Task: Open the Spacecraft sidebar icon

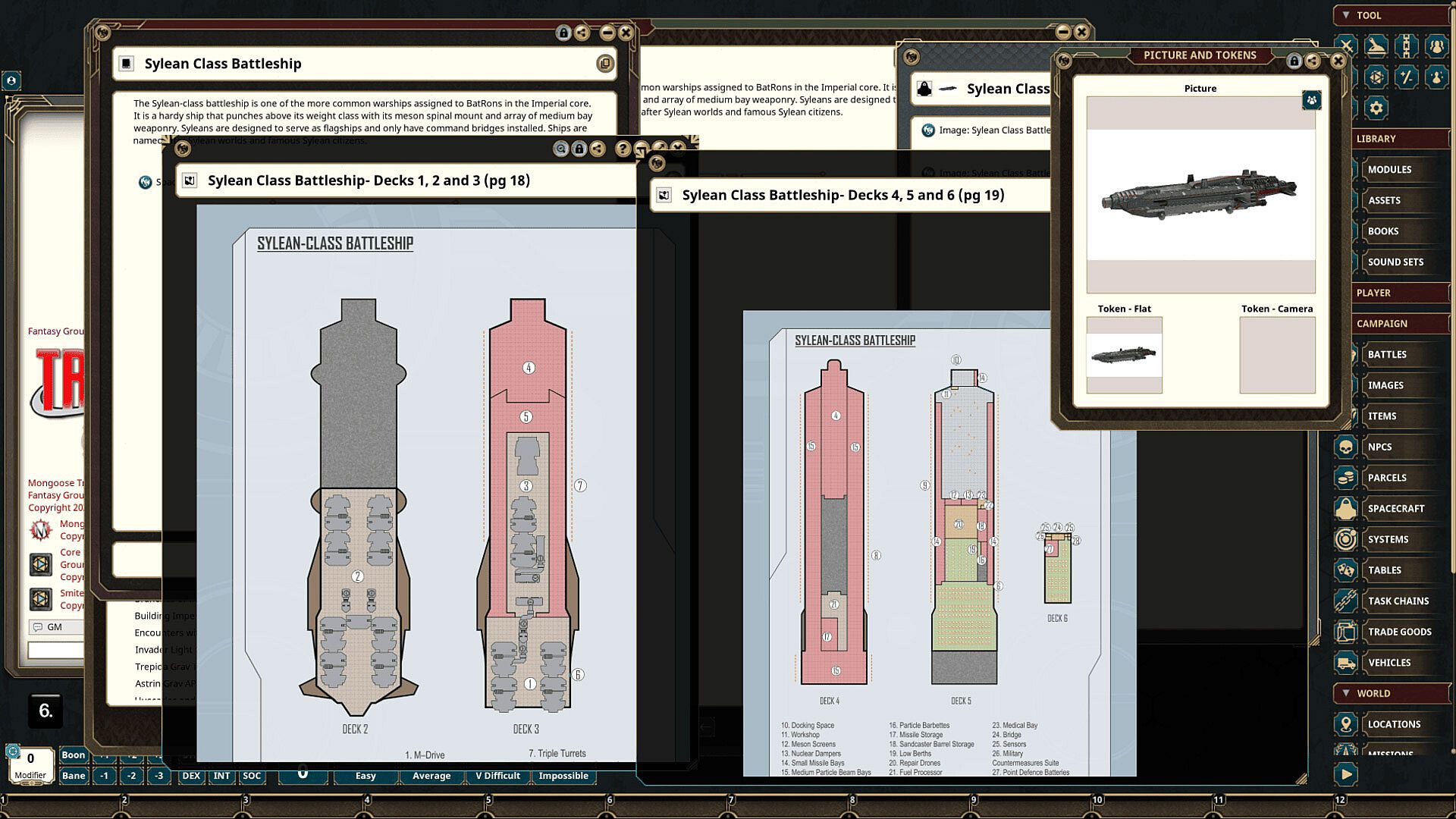Action: (1345, 509)
